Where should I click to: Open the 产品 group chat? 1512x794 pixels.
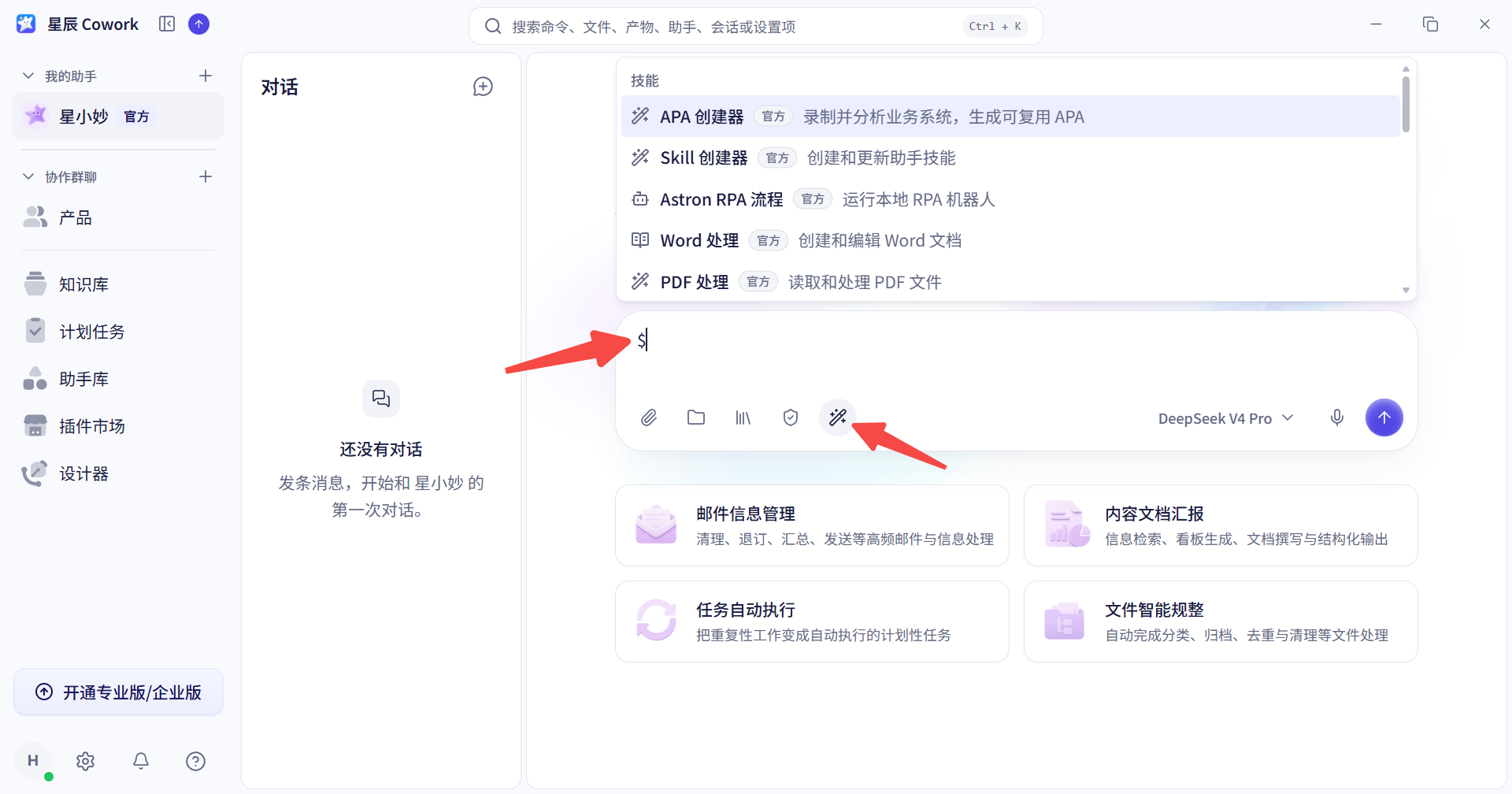[118, 217]
